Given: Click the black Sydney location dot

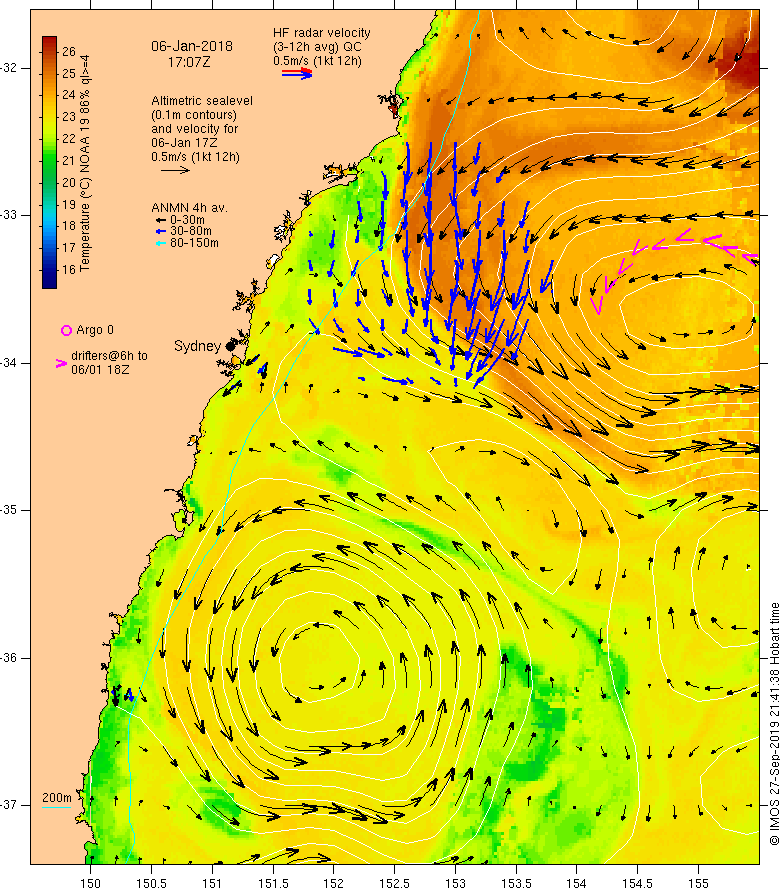Looking at the screenshot, I should [x=230, y=346].
